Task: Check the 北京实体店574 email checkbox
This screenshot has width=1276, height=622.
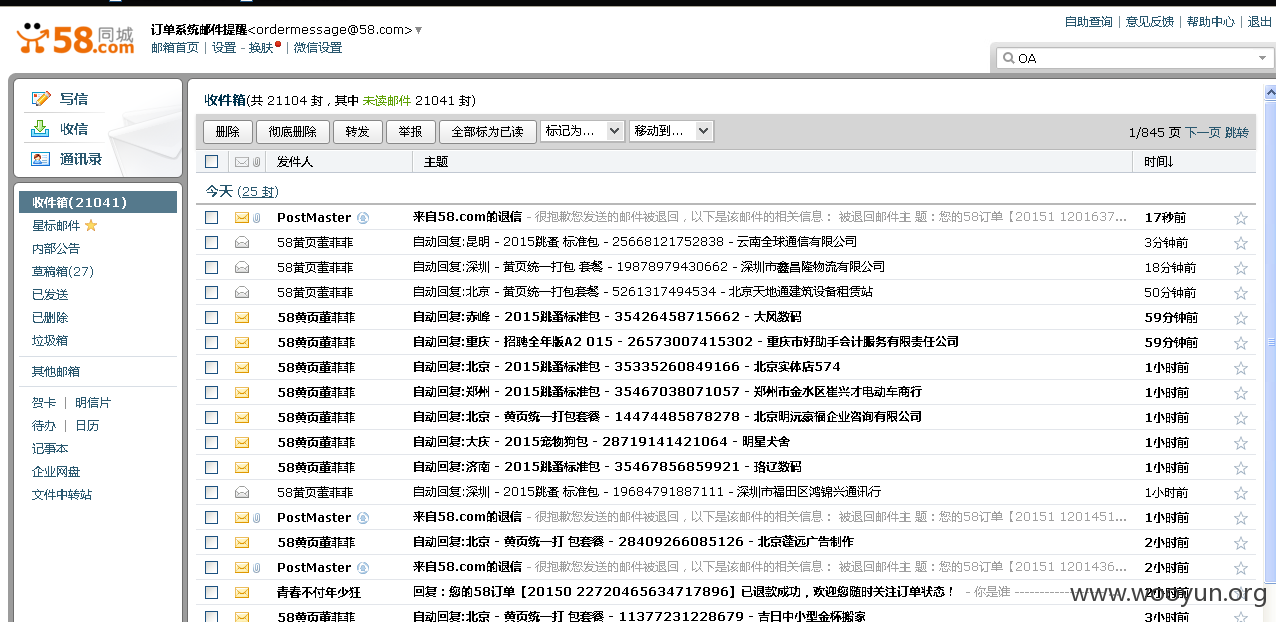Action: (x=211, y=367)
